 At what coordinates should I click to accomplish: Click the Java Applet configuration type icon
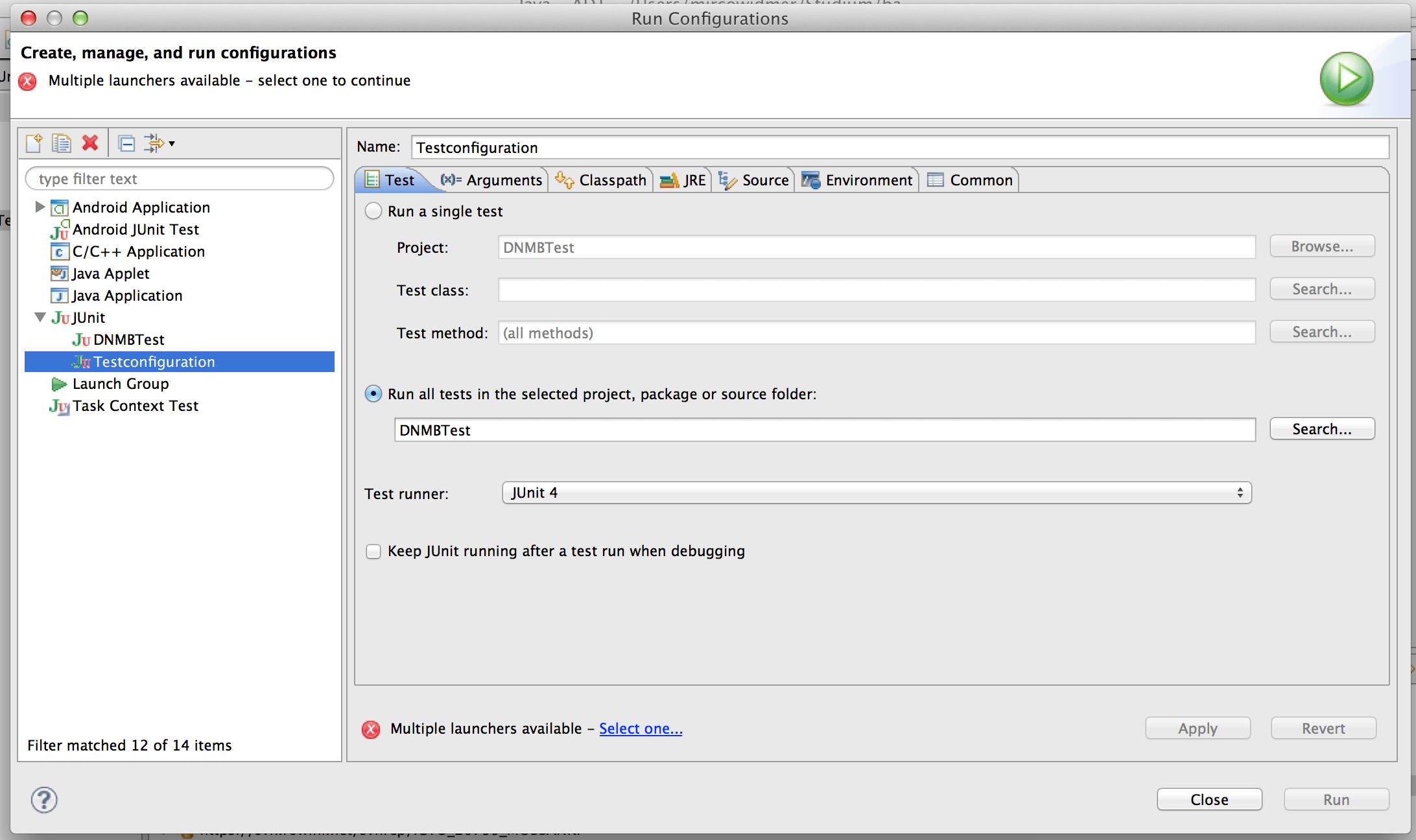click(x=59, y=274)
